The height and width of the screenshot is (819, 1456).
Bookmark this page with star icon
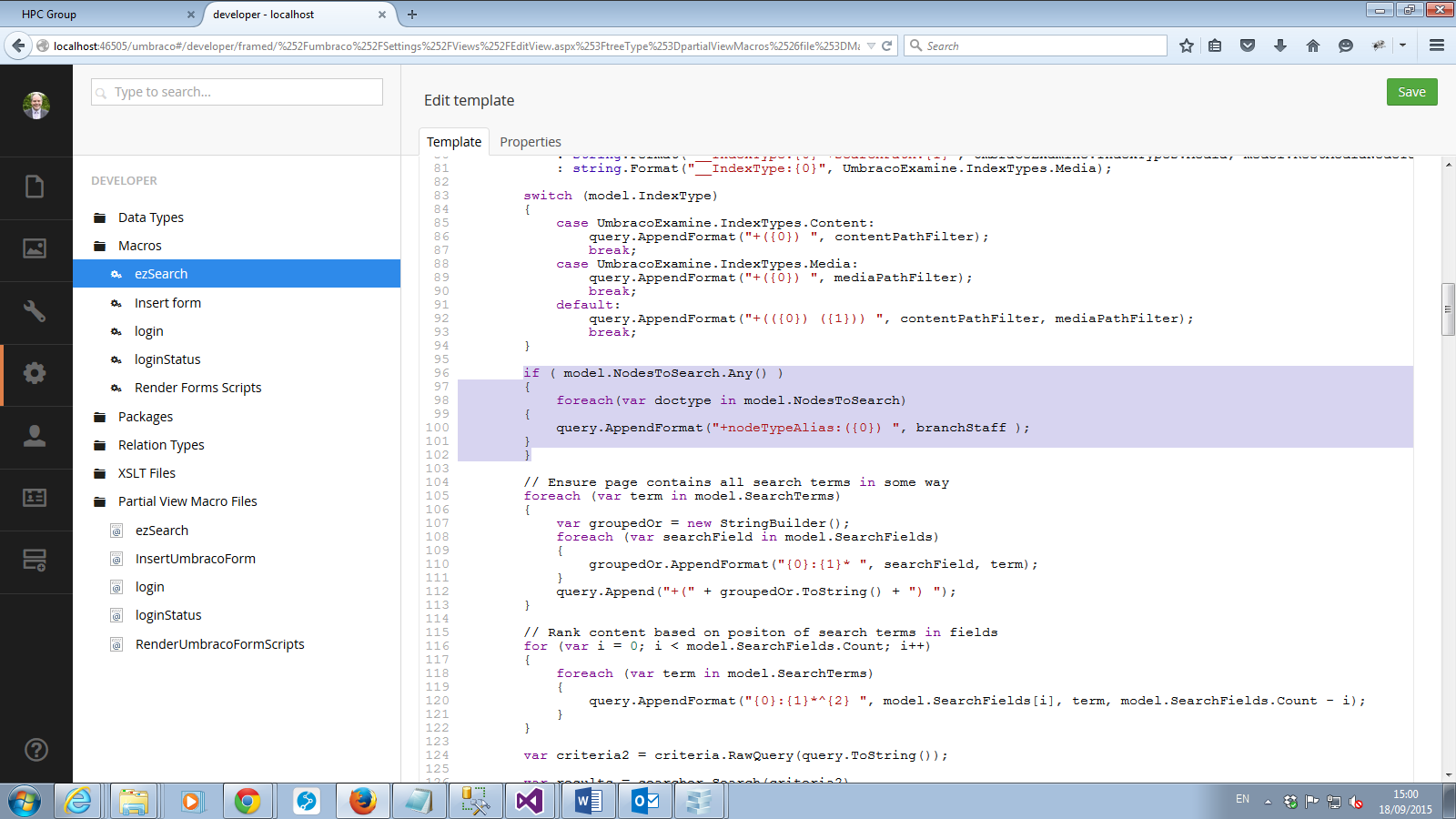point(1187,45)
